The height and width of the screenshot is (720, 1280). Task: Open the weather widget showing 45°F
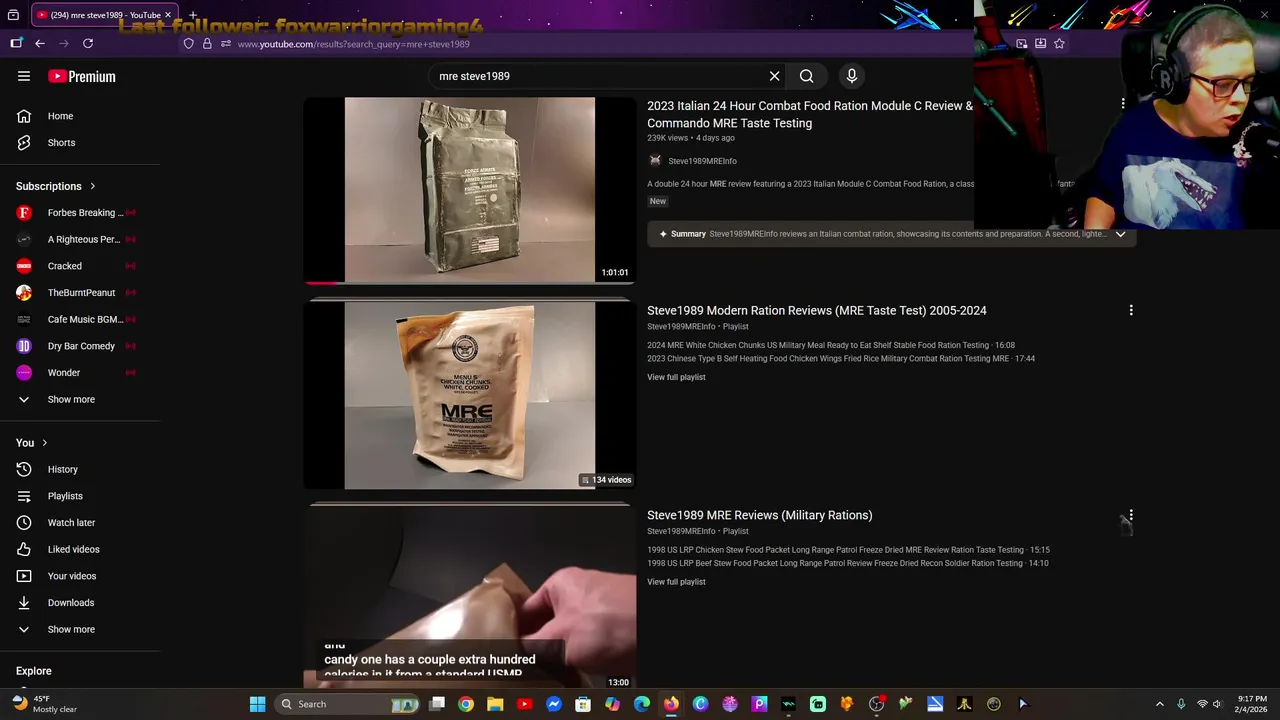point(47,704)
